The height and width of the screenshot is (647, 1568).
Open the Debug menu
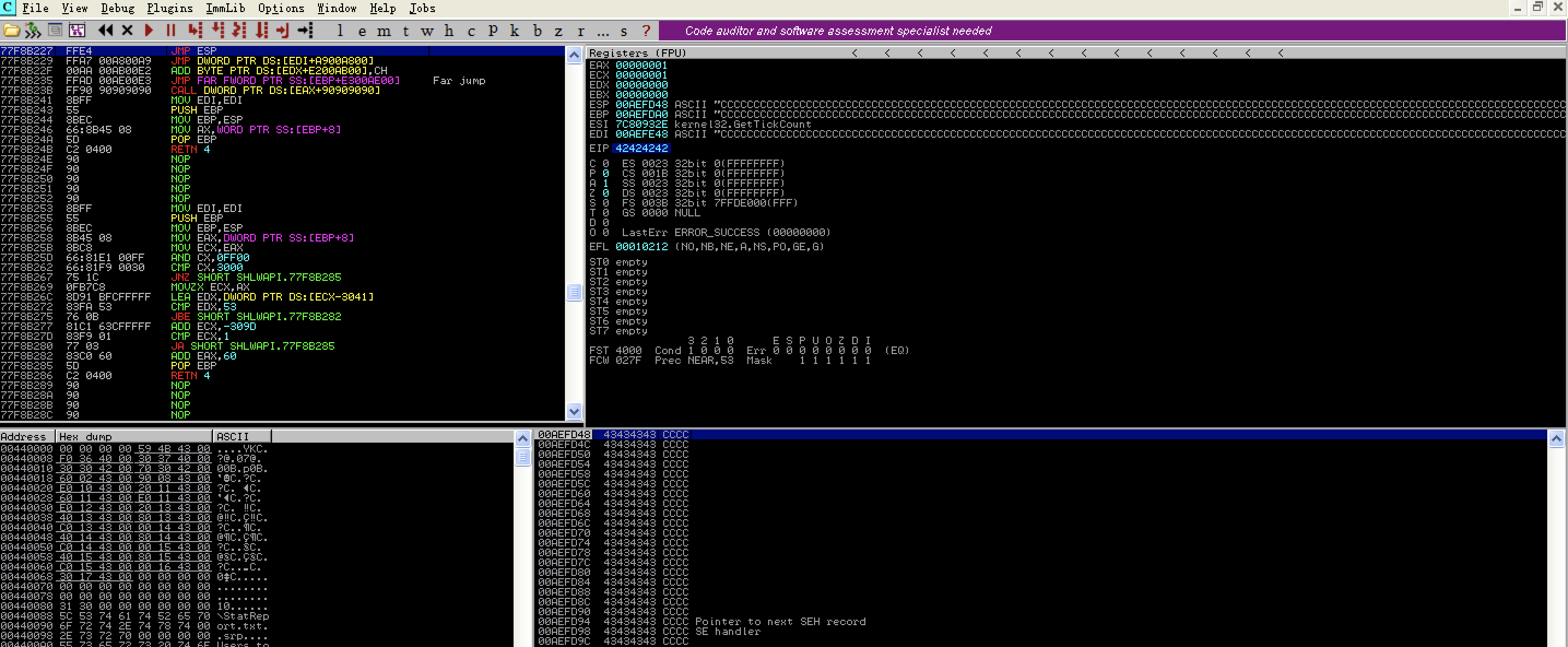click(x=117, y=8)
